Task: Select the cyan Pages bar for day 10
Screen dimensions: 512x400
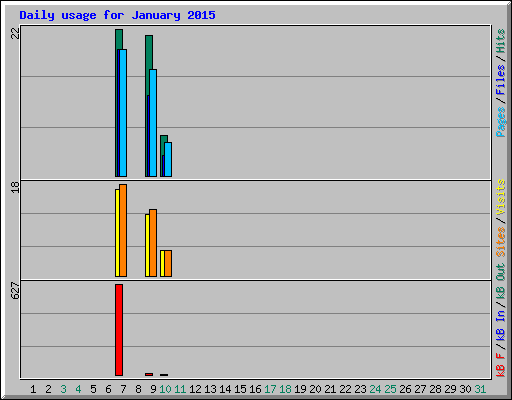Action: [x=168, y=160]
